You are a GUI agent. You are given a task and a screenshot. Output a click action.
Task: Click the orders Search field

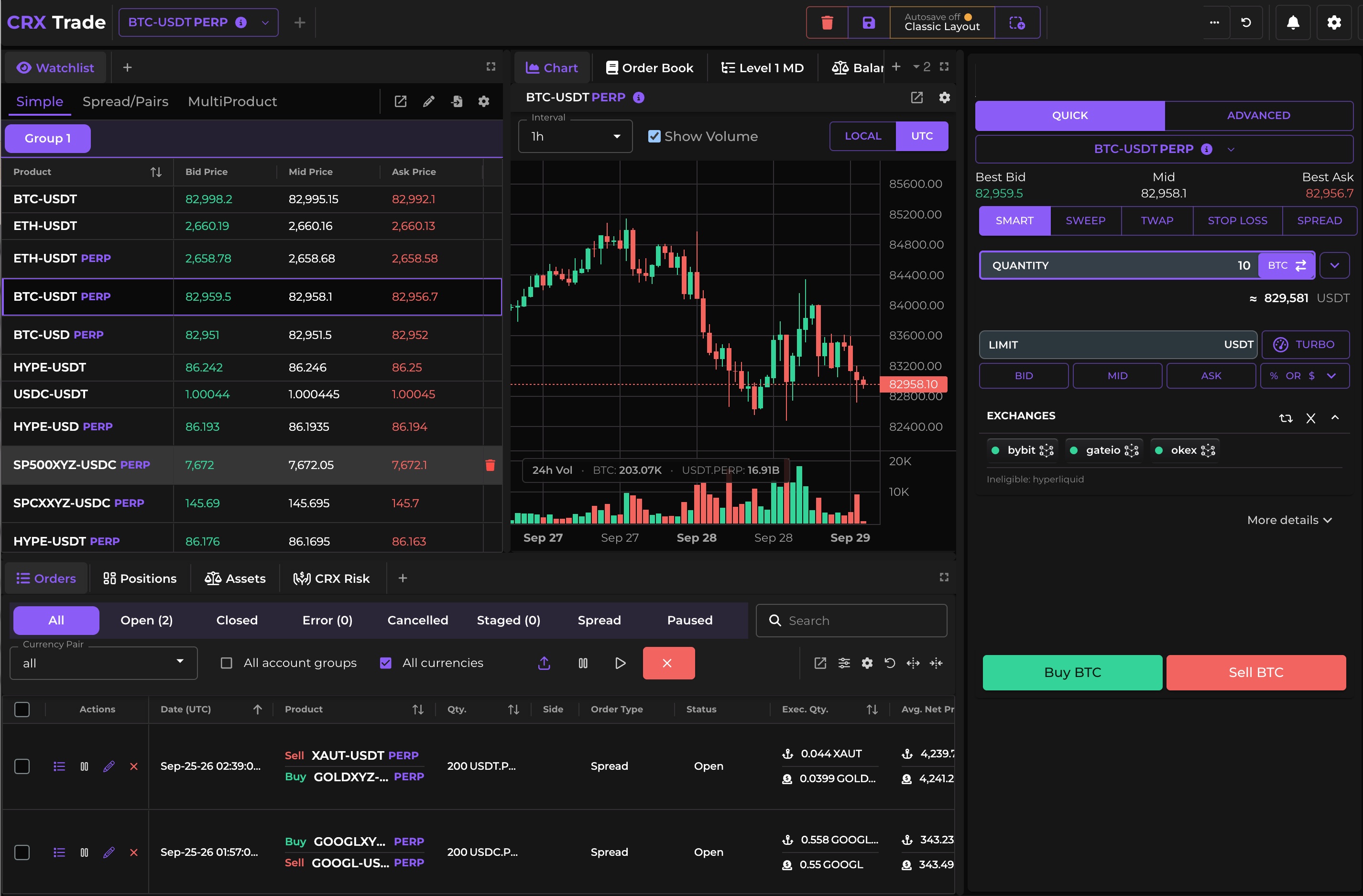851,621
